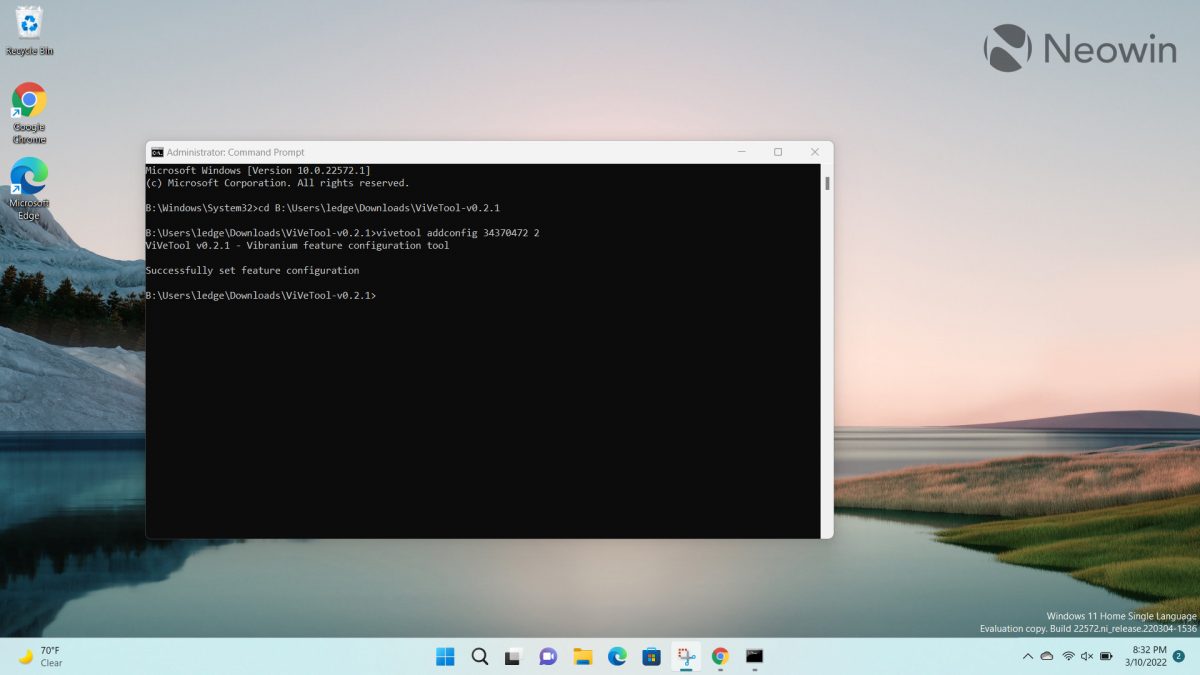Open File Explorer from the taskbar
The image size is (1200, 675).
point(582,657)
